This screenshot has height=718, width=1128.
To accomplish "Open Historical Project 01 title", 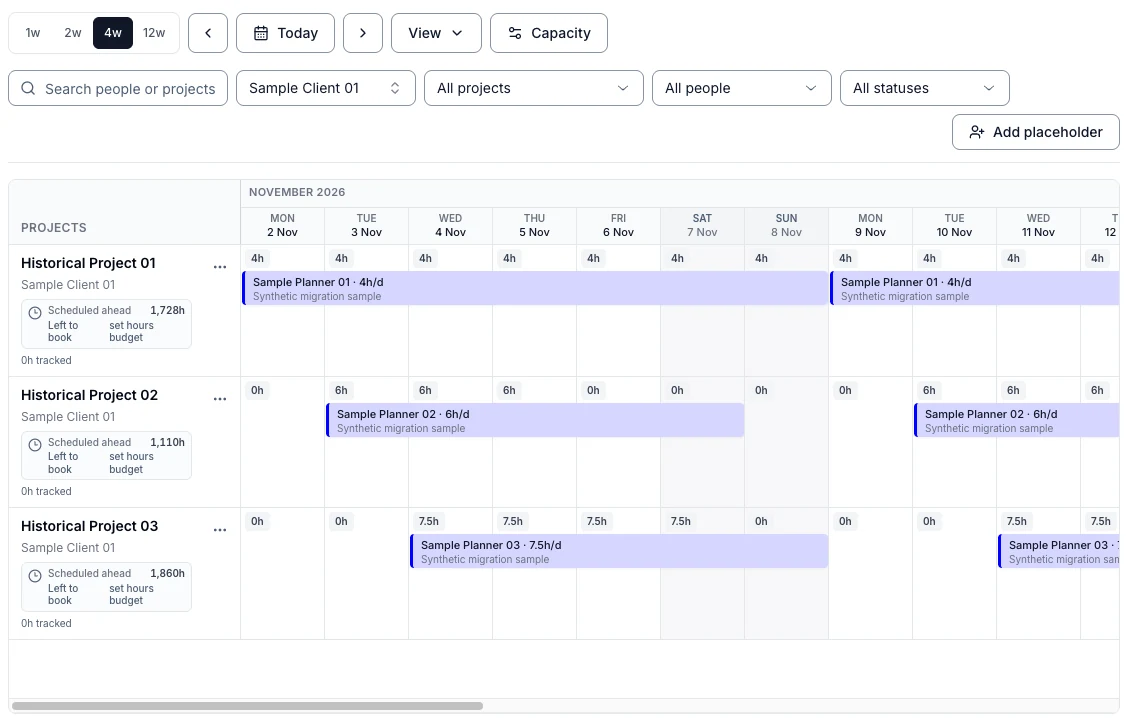I will (x=88, y=263).
